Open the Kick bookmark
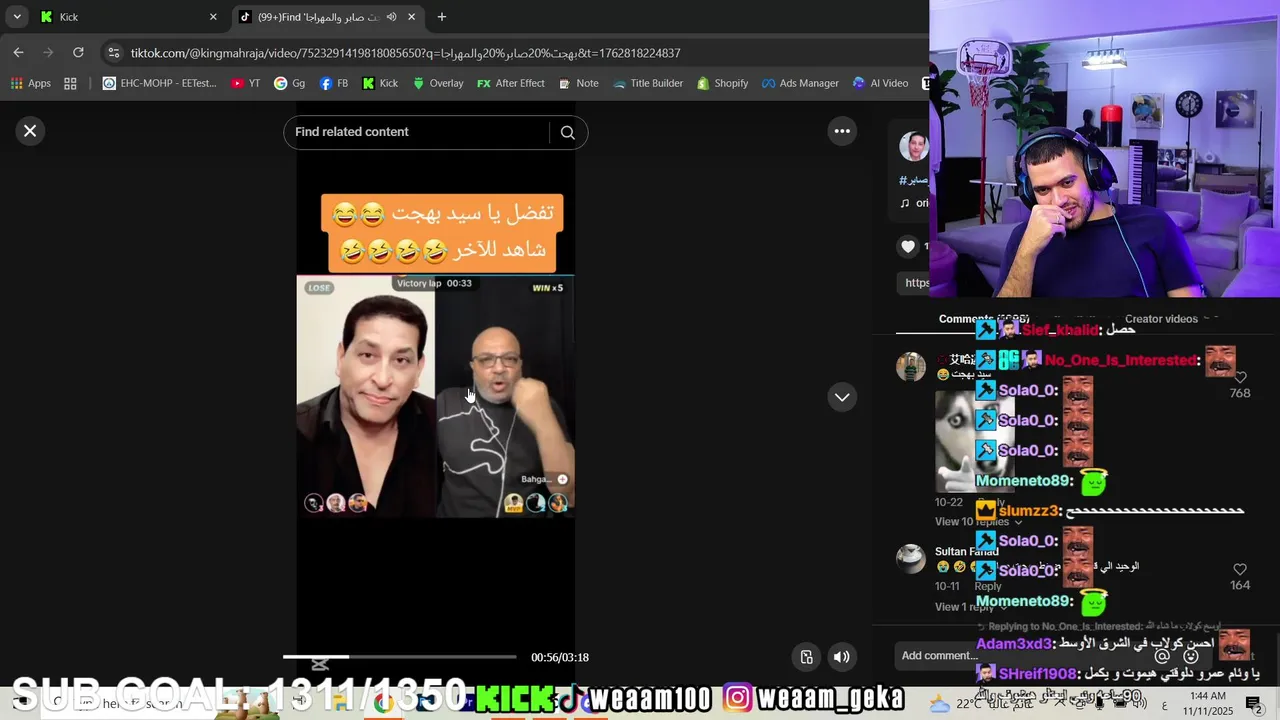This screenshot has height=720, width=1280. point(379,83)
